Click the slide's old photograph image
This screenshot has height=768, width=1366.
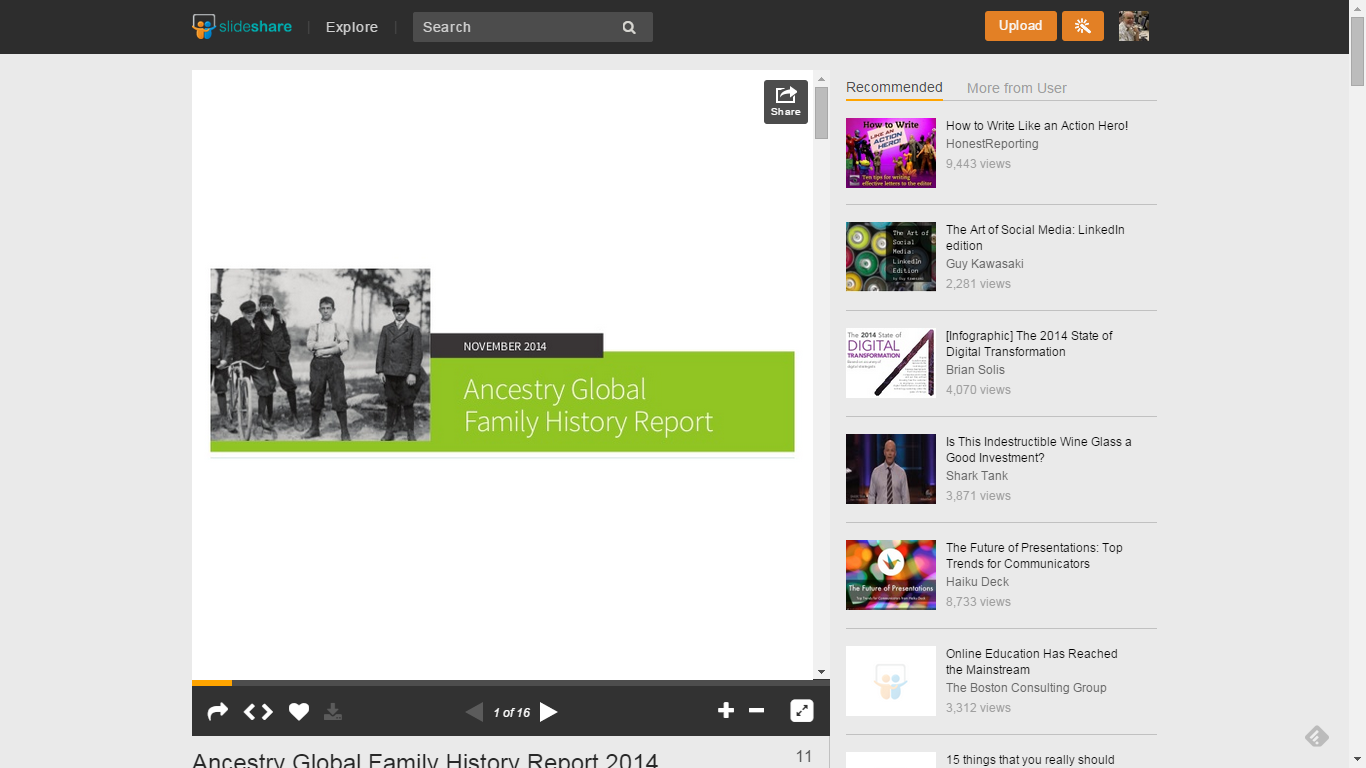coord(320,355)
